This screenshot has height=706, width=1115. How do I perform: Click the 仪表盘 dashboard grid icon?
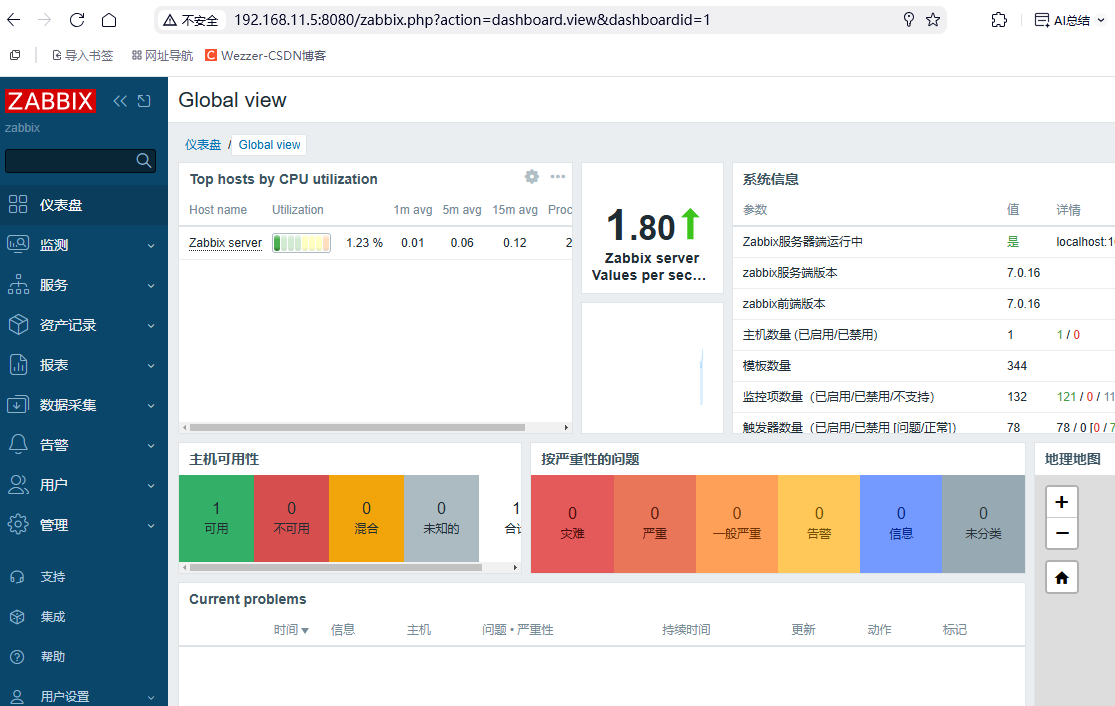click(x=18, y=205)
